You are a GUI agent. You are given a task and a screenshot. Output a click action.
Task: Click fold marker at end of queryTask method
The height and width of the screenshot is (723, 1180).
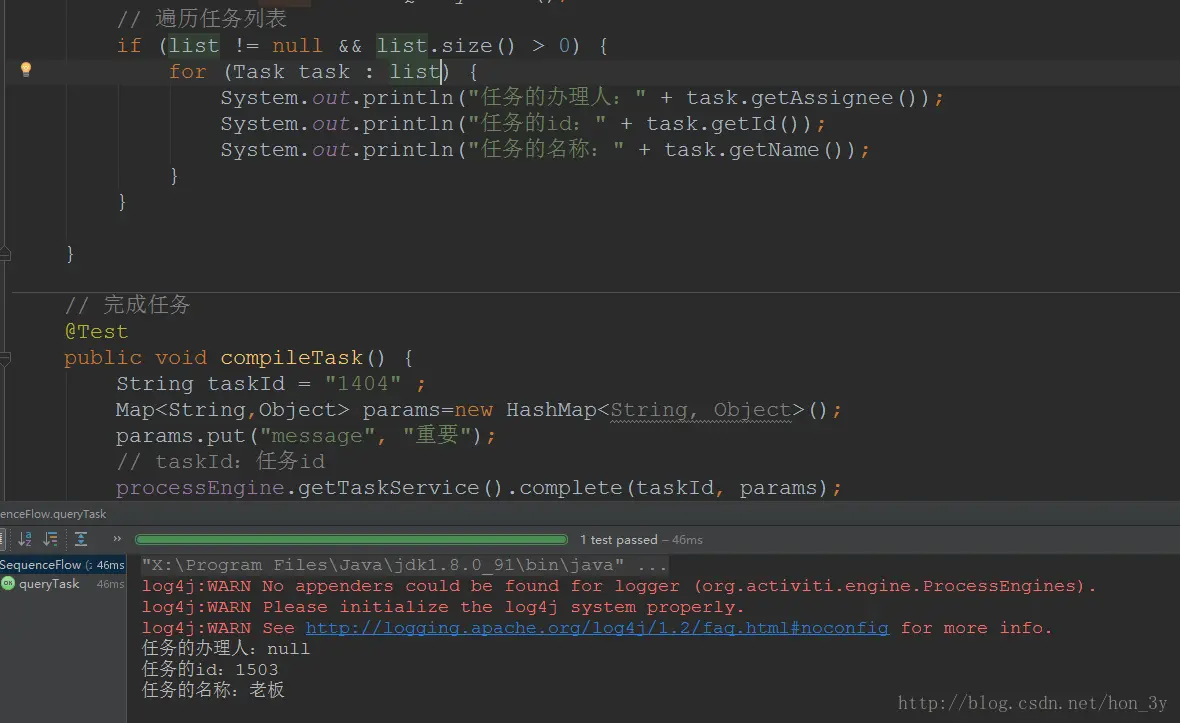[5, 254]
